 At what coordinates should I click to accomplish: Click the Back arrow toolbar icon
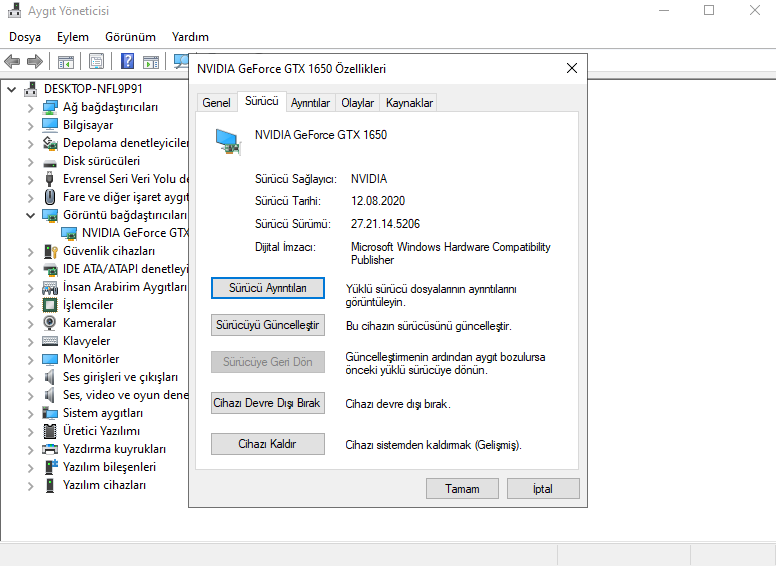(x=12, y=61)
